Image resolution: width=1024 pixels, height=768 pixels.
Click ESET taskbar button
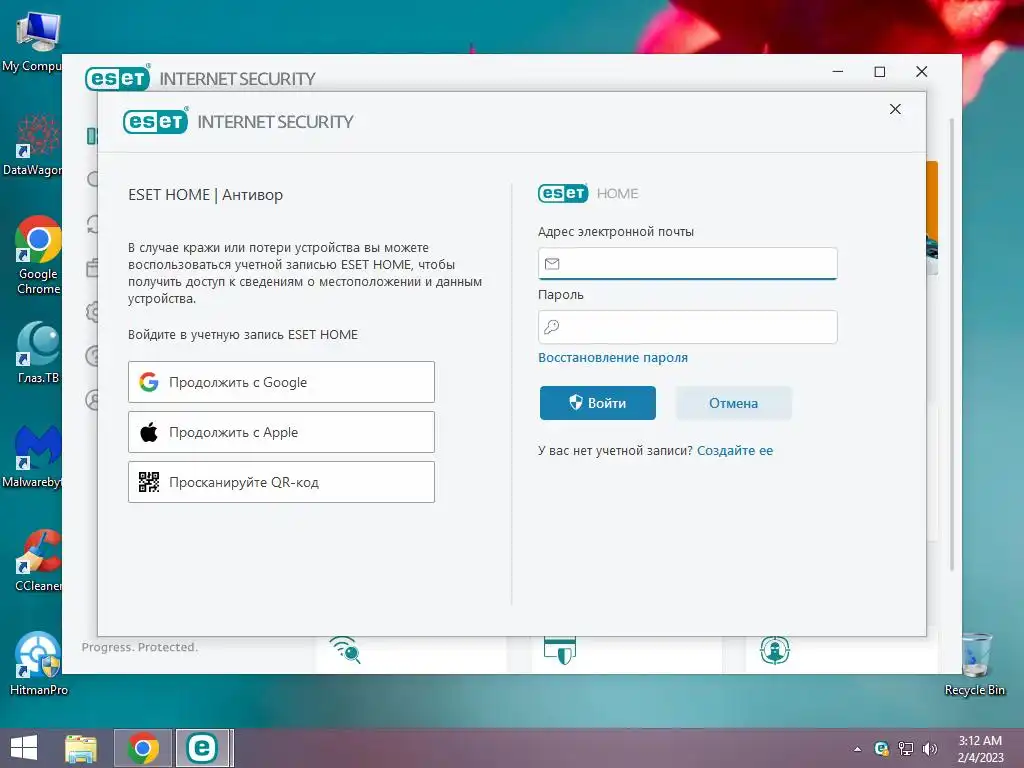(x=203, y=748)
